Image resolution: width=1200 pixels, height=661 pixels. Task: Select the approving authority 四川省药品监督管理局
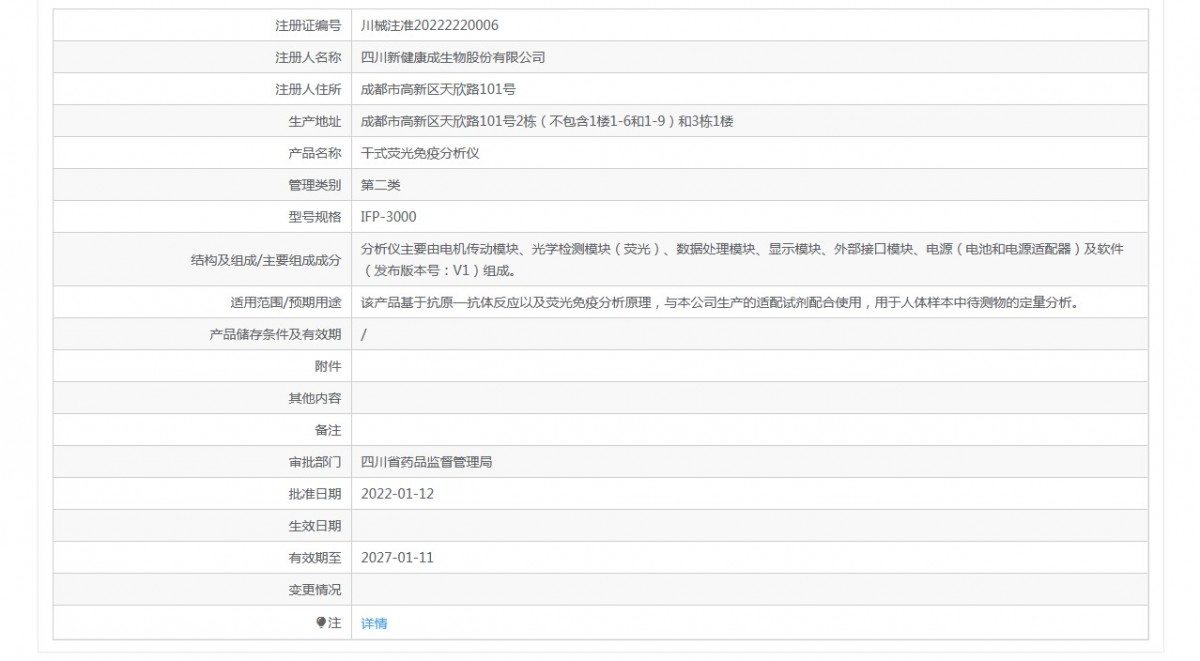[x=427, y=462]
